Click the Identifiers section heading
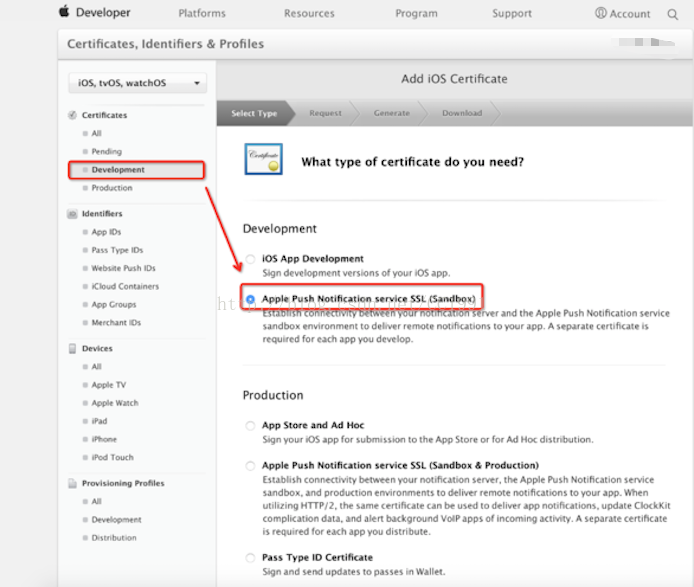Screen dimensions: 694x587 (102, 214)
